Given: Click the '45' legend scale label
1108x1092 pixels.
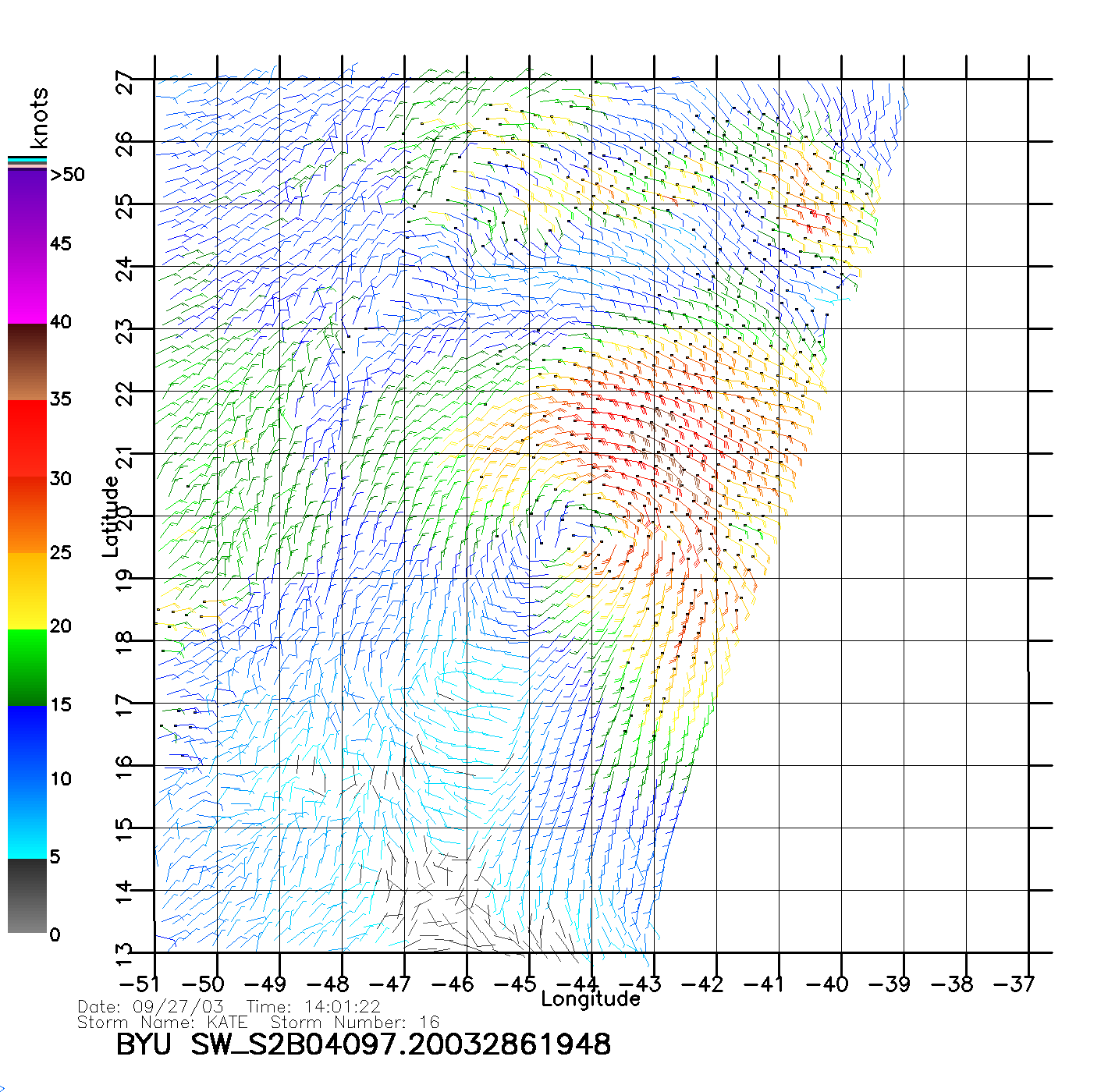Looking at the screenshot, I should (x=61, y=244).
